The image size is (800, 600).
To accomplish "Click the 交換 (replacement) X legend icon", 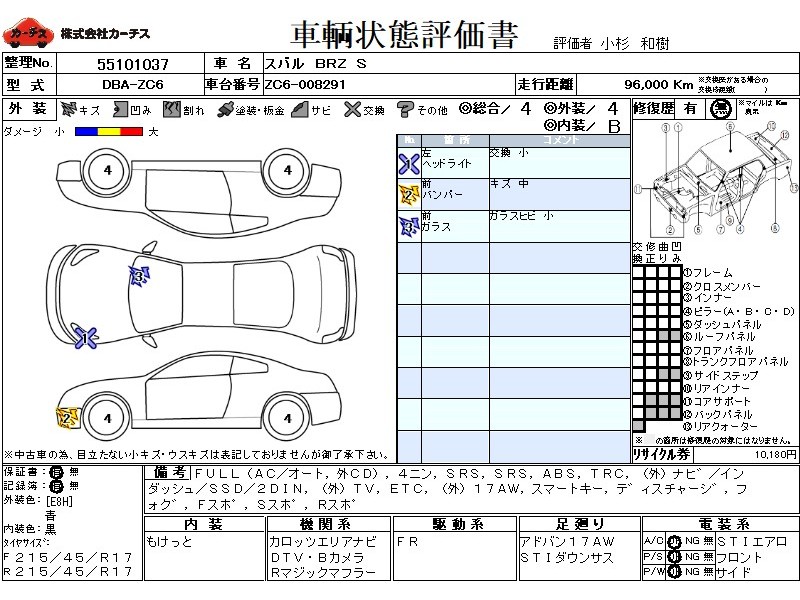I will click(x=351, y=109).
